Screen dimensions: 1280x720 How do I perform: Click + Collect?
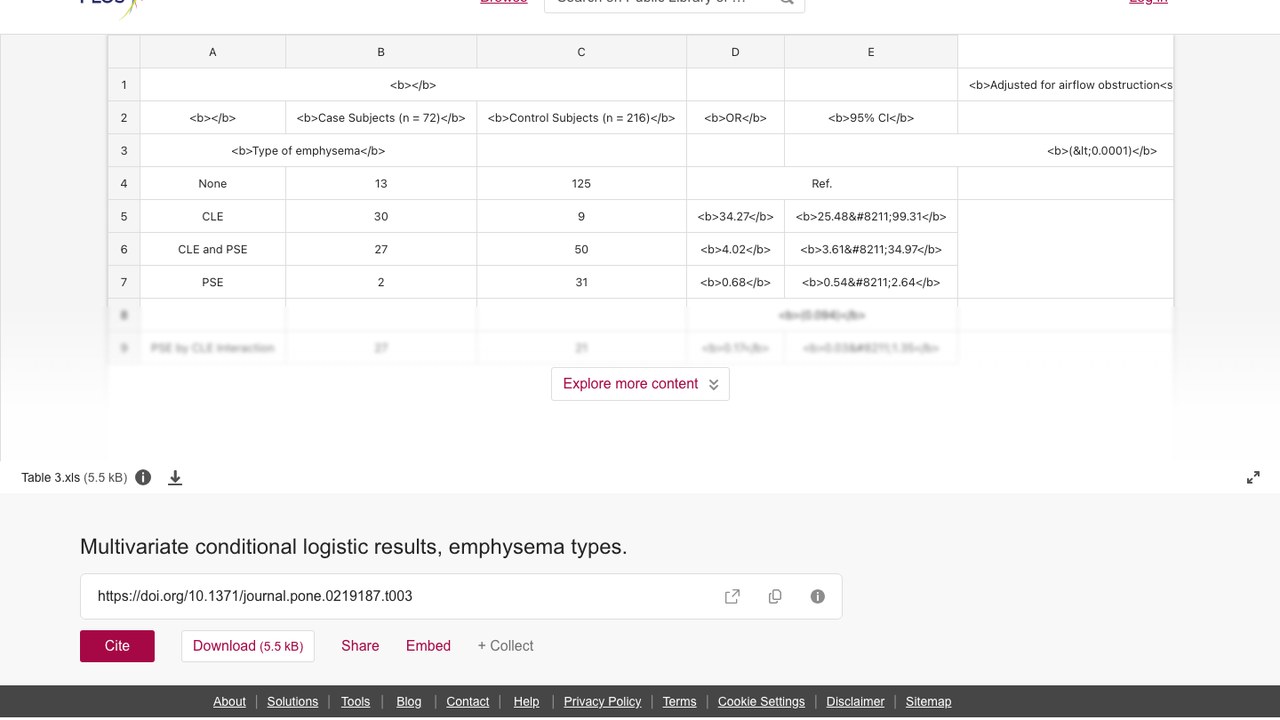coord(505,646)
